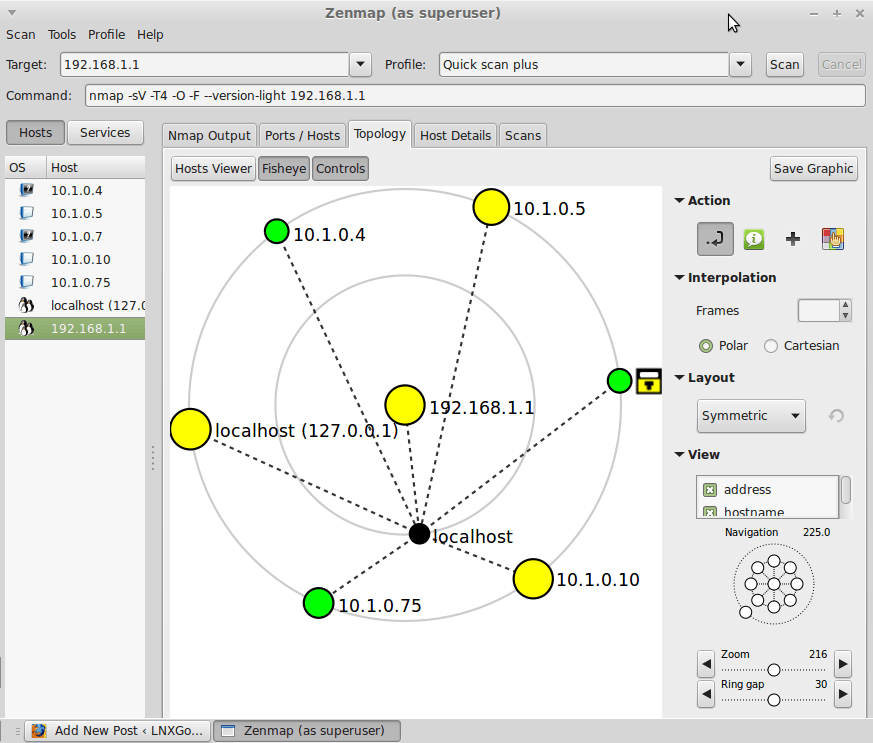
Task: Click the yellow padlock icon on topology
Action: pyautogui.click(x=649, y=381)
